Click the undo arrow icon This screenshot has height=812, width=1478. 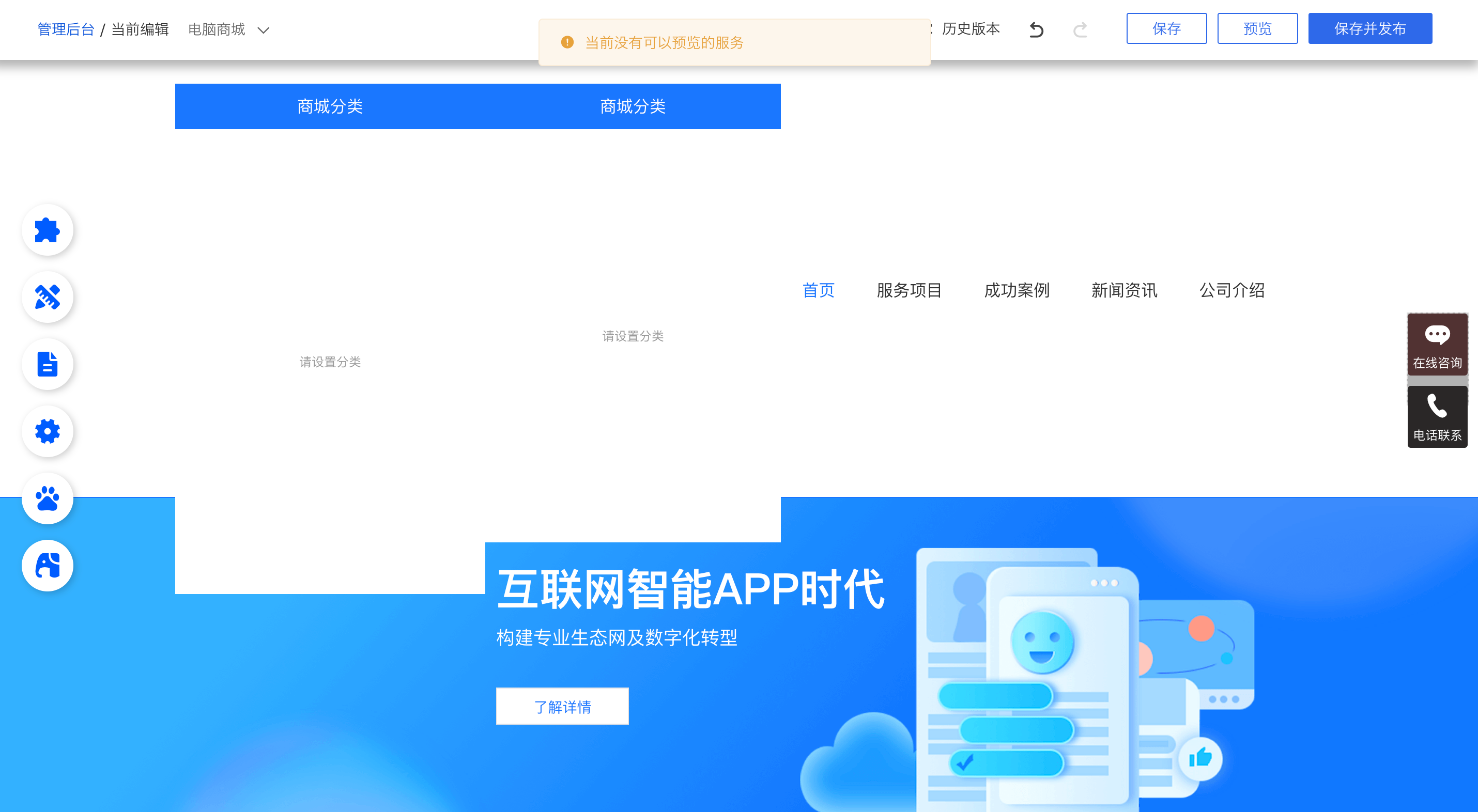pyautogui.click(x=1036, y=29)
